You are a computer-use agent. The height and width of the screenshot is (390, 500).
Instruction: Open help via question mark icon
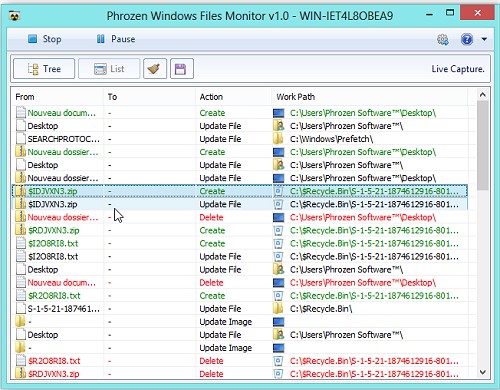click(x=467, y=39)
